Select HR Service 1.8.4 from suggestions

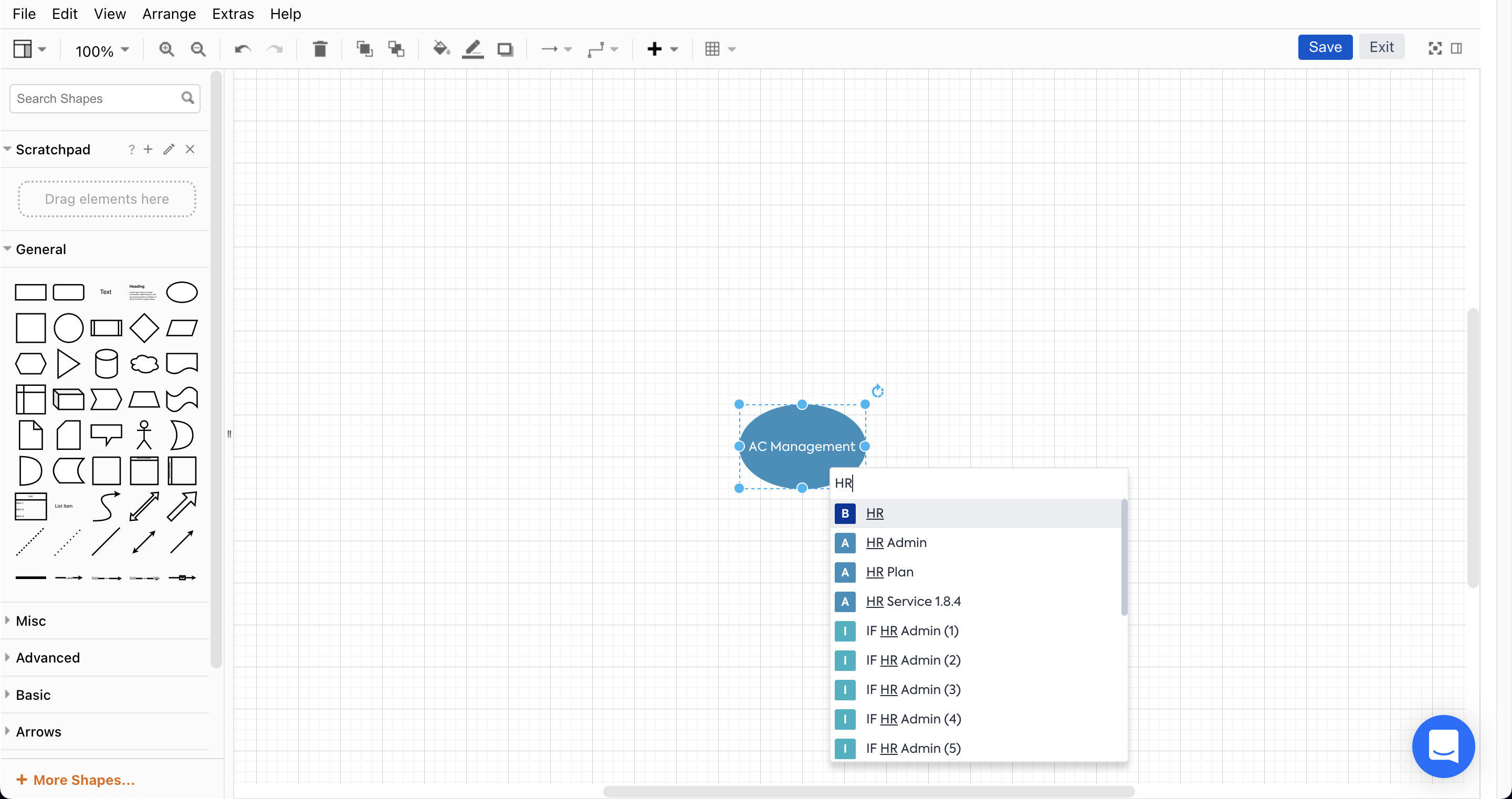pyautogui.click(x=913, y=601)
